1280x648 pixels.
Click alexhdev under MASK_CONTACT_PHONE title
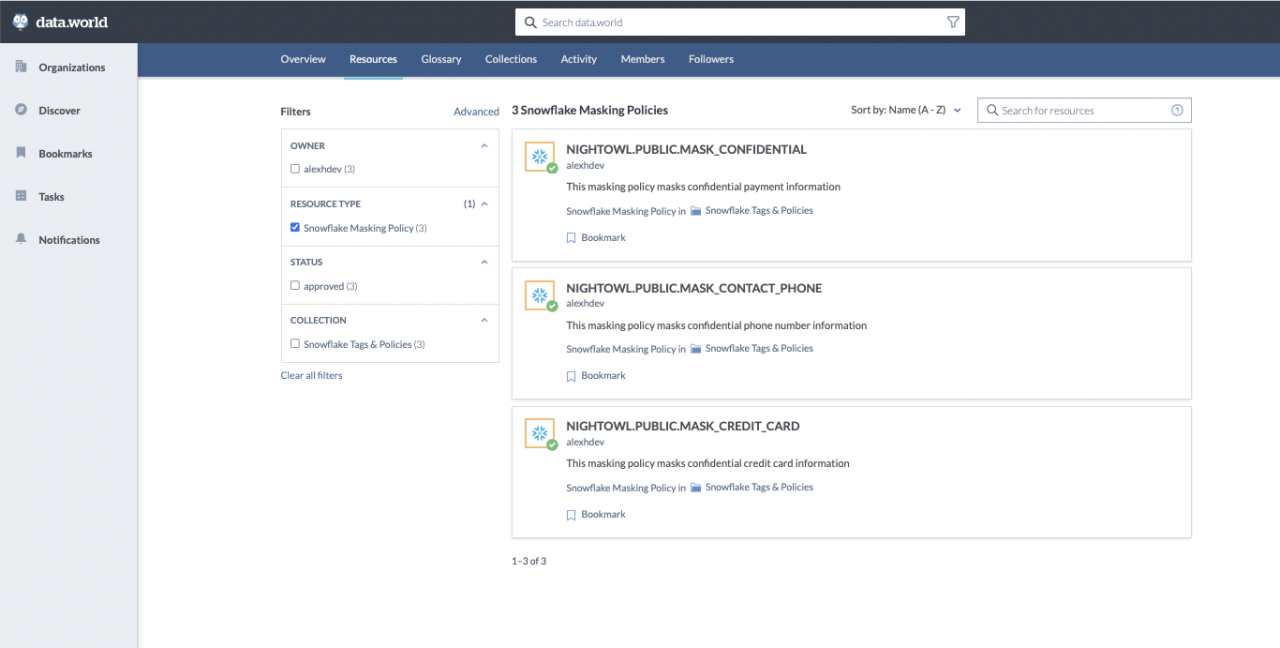point(585,304)
